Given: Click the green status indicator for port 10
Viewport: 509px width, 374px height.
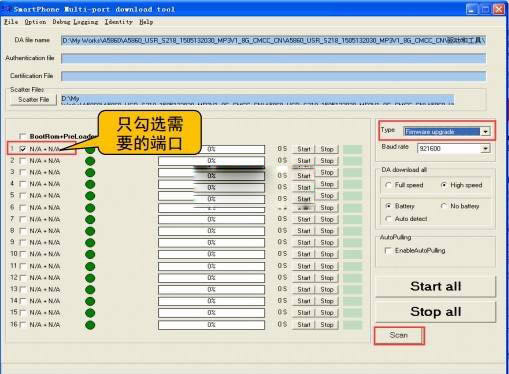Looking at the screenshot, I should [90, 255].
